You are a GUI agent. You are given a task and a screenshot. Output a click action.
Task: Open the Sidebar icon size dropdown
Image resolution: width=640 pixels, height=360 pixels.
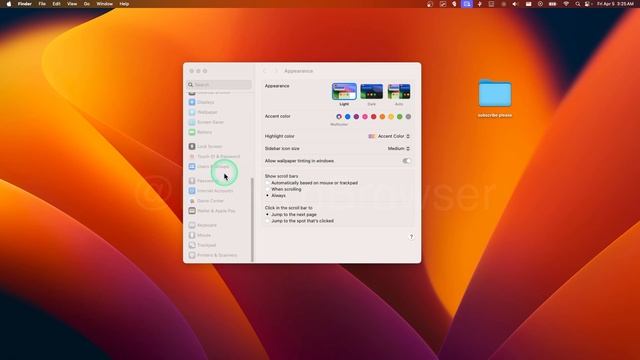pos(399,149)
